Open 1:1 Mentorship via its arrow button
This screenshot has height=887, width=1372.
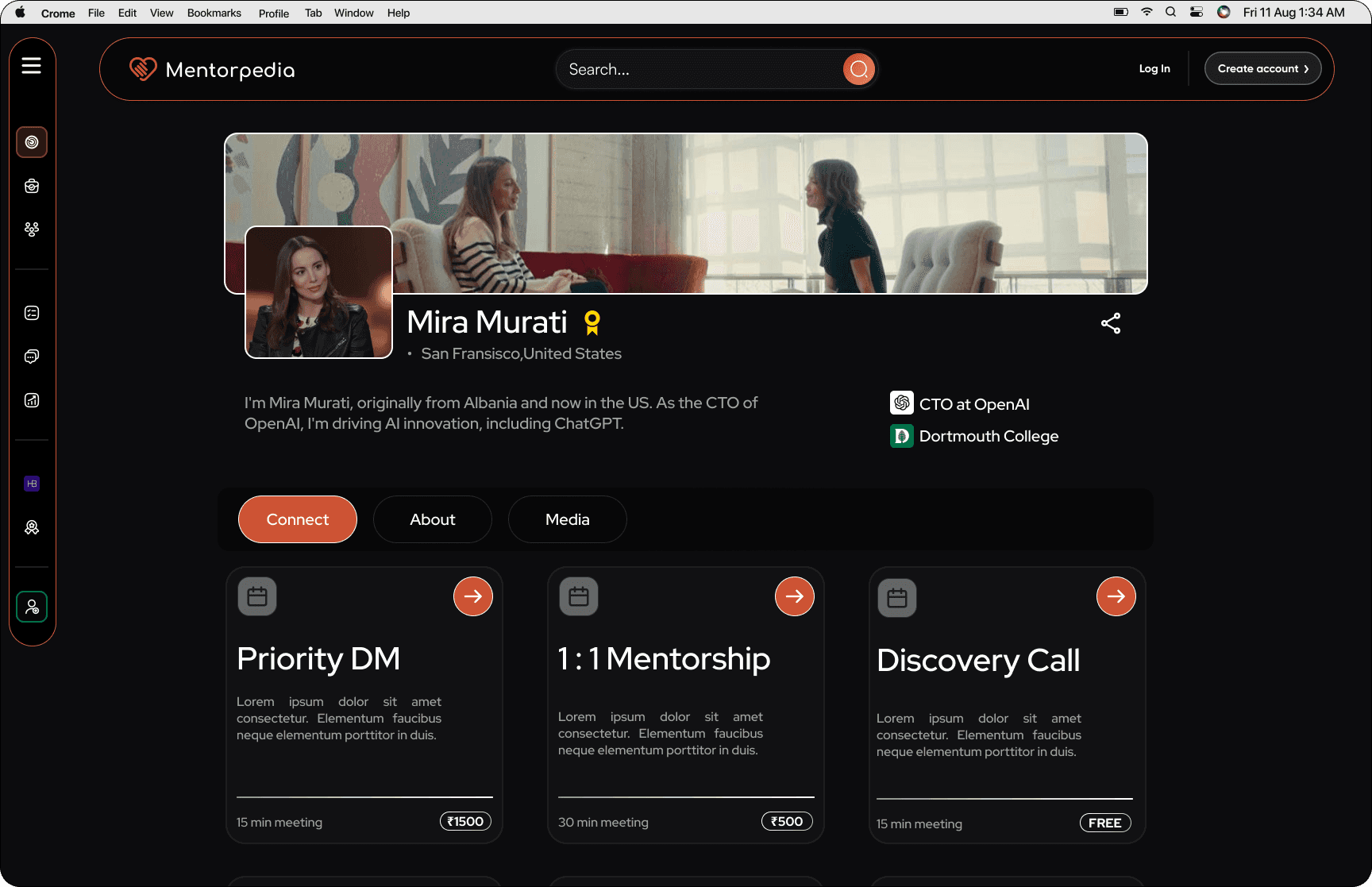click(795, 596)
